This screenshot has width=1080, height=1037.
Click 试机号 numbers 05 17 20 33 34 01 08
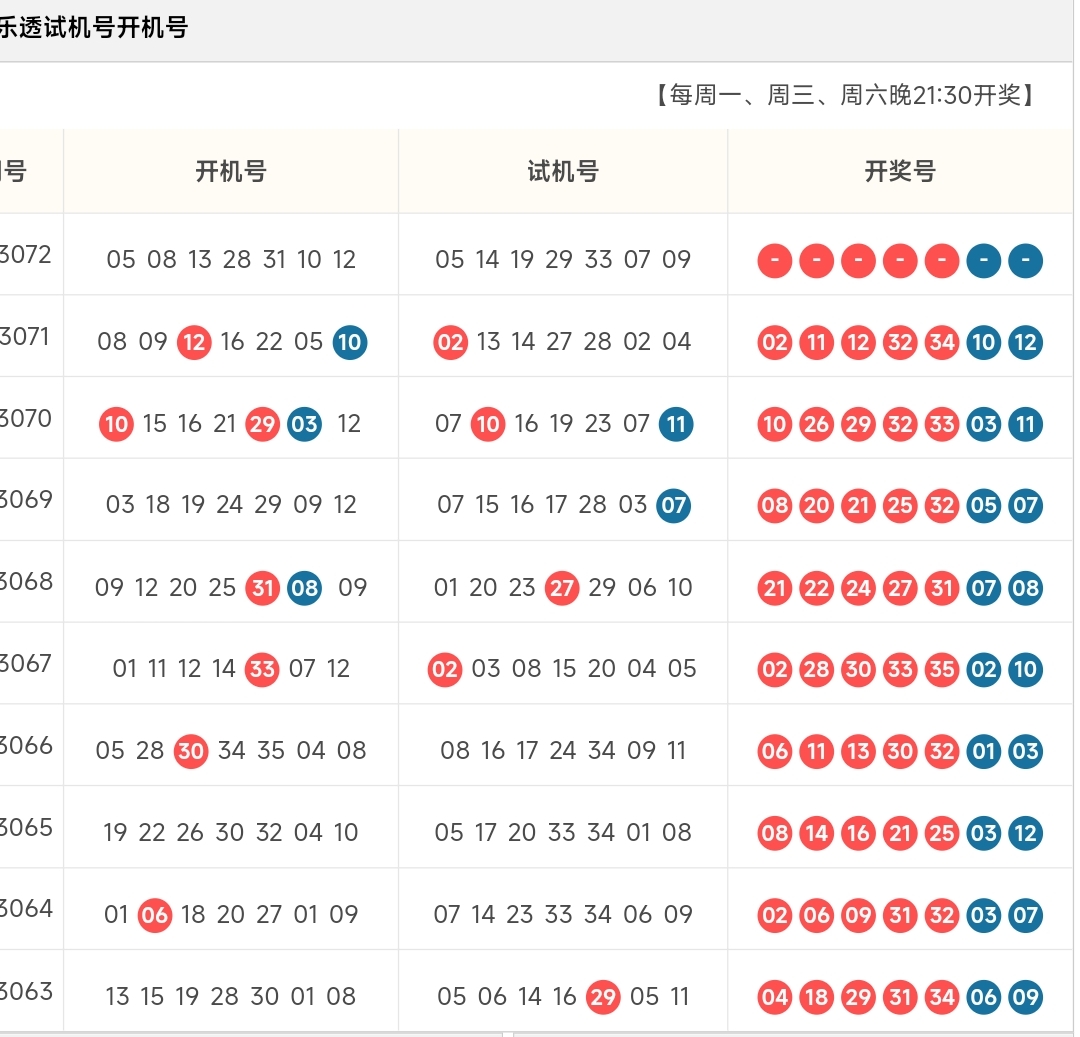pos(563,832)
